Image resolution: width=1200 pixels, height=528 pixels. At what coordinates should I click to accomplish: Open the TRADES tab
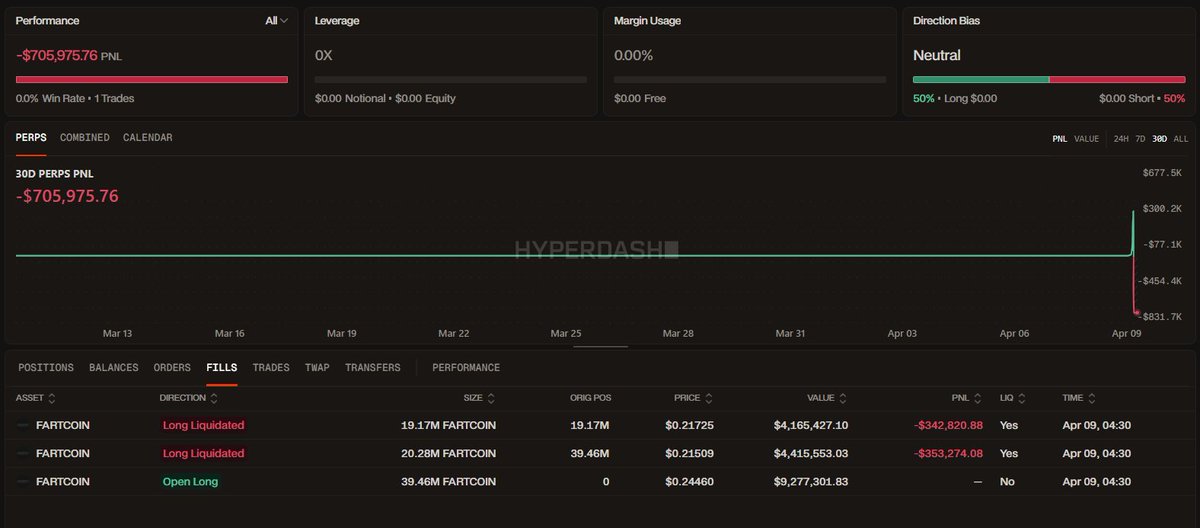pos(271,368)
